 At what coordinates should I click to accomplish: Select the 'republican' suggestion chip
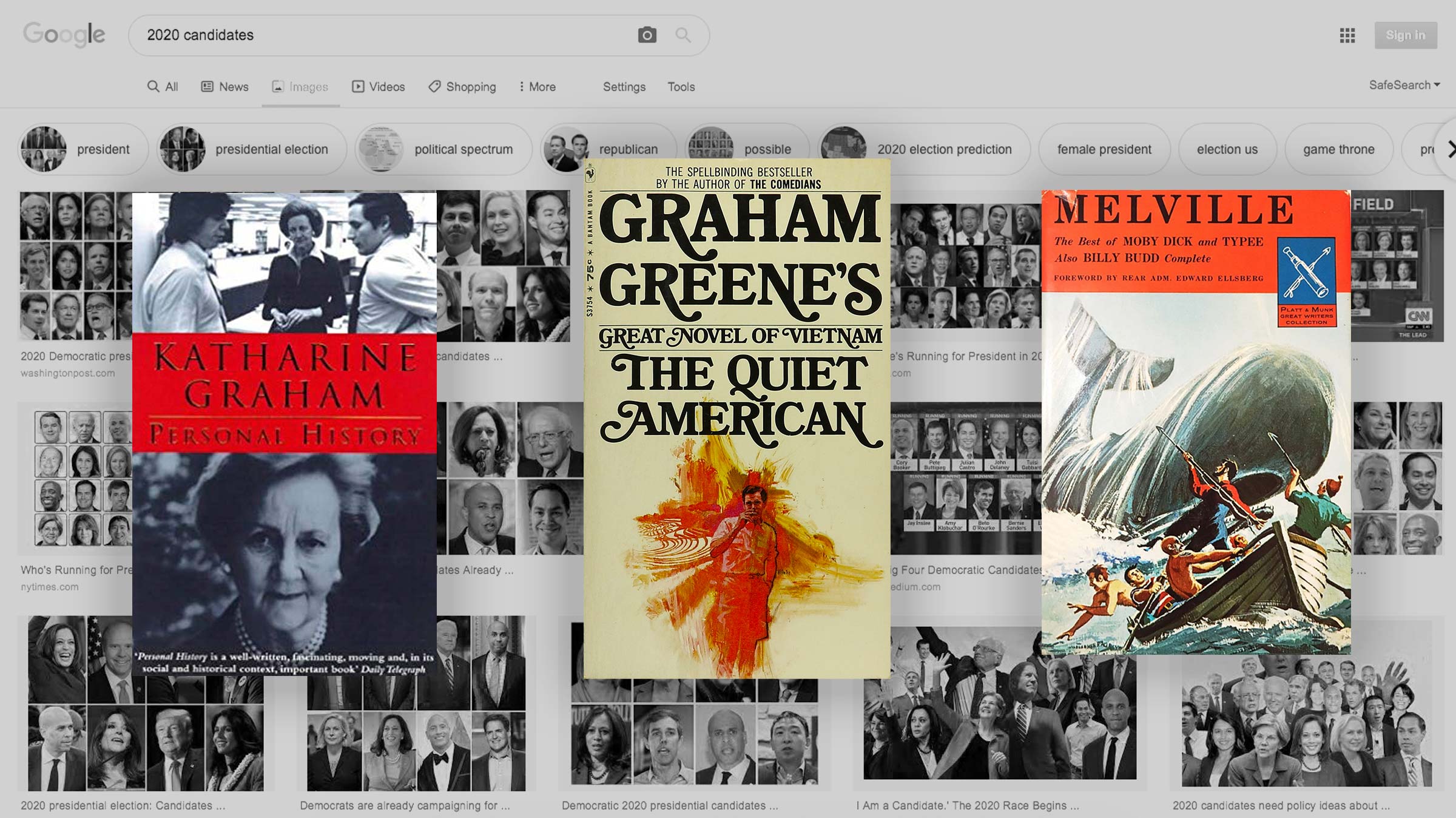628,149
